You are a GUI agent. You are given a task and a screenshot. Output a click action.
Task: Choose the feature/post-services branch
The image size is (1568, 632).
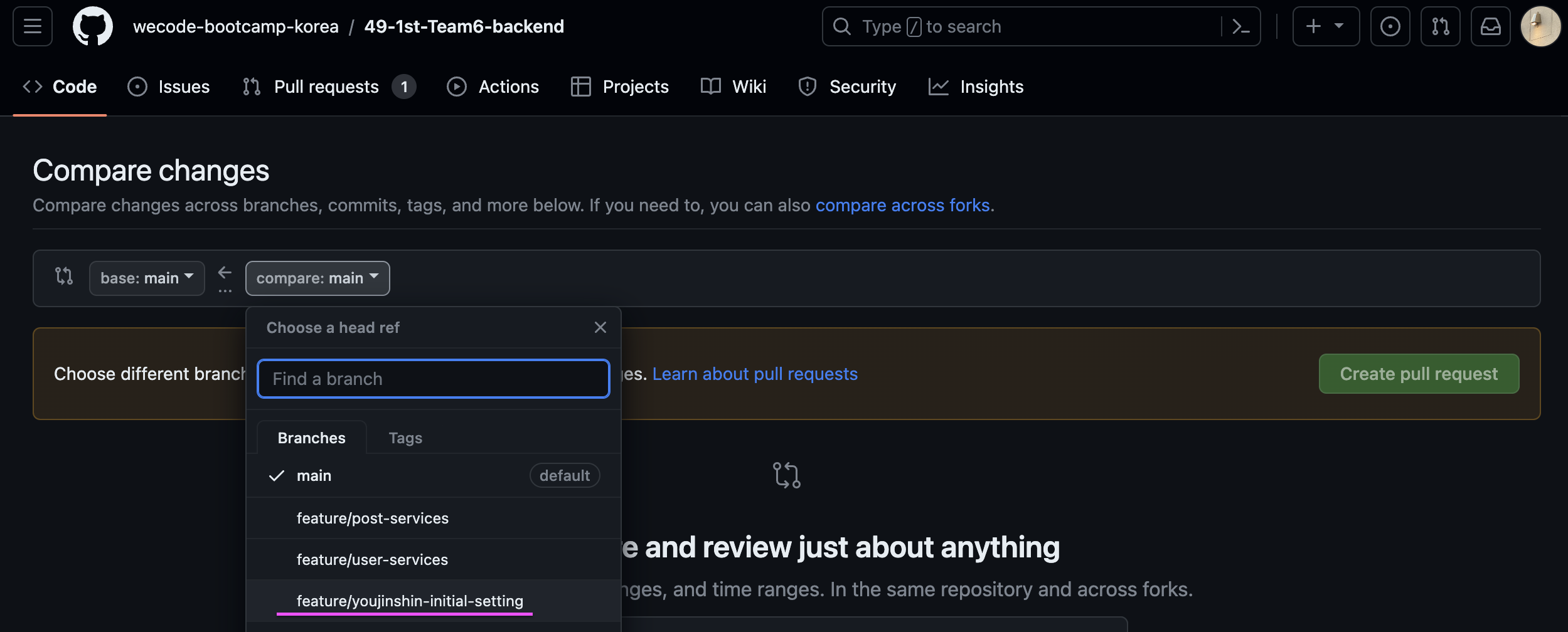pos(433,518)
